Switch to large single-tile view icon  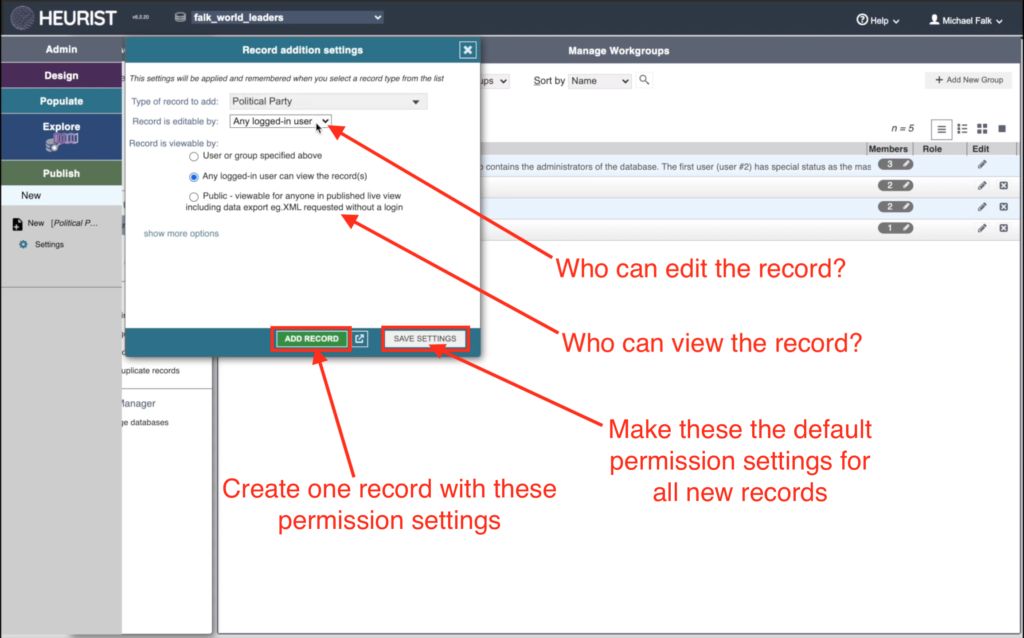coord(1002,129)
